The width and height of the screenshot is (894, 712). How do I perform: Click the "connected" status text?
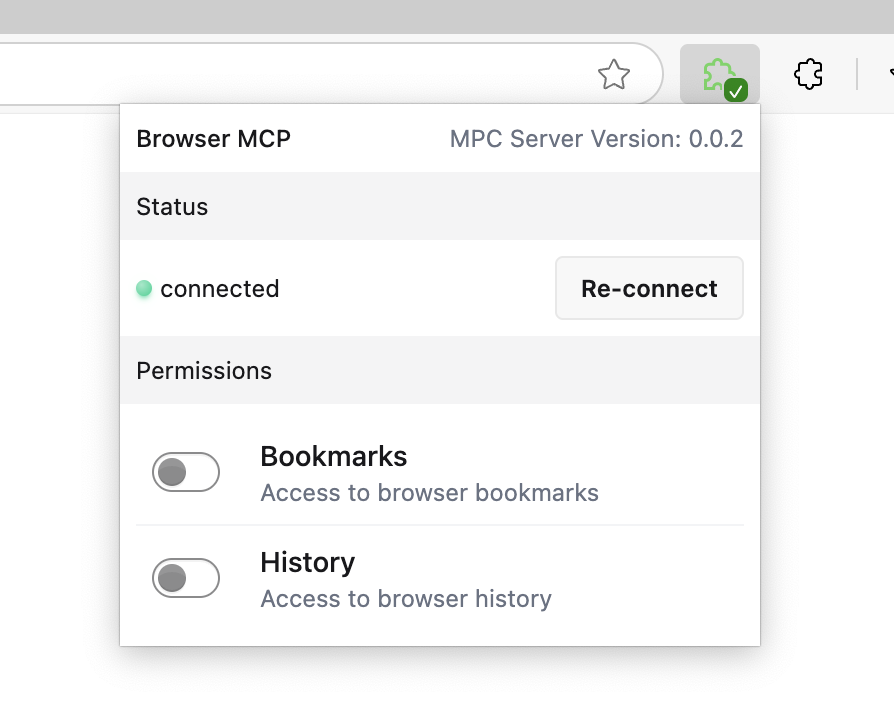219,289
